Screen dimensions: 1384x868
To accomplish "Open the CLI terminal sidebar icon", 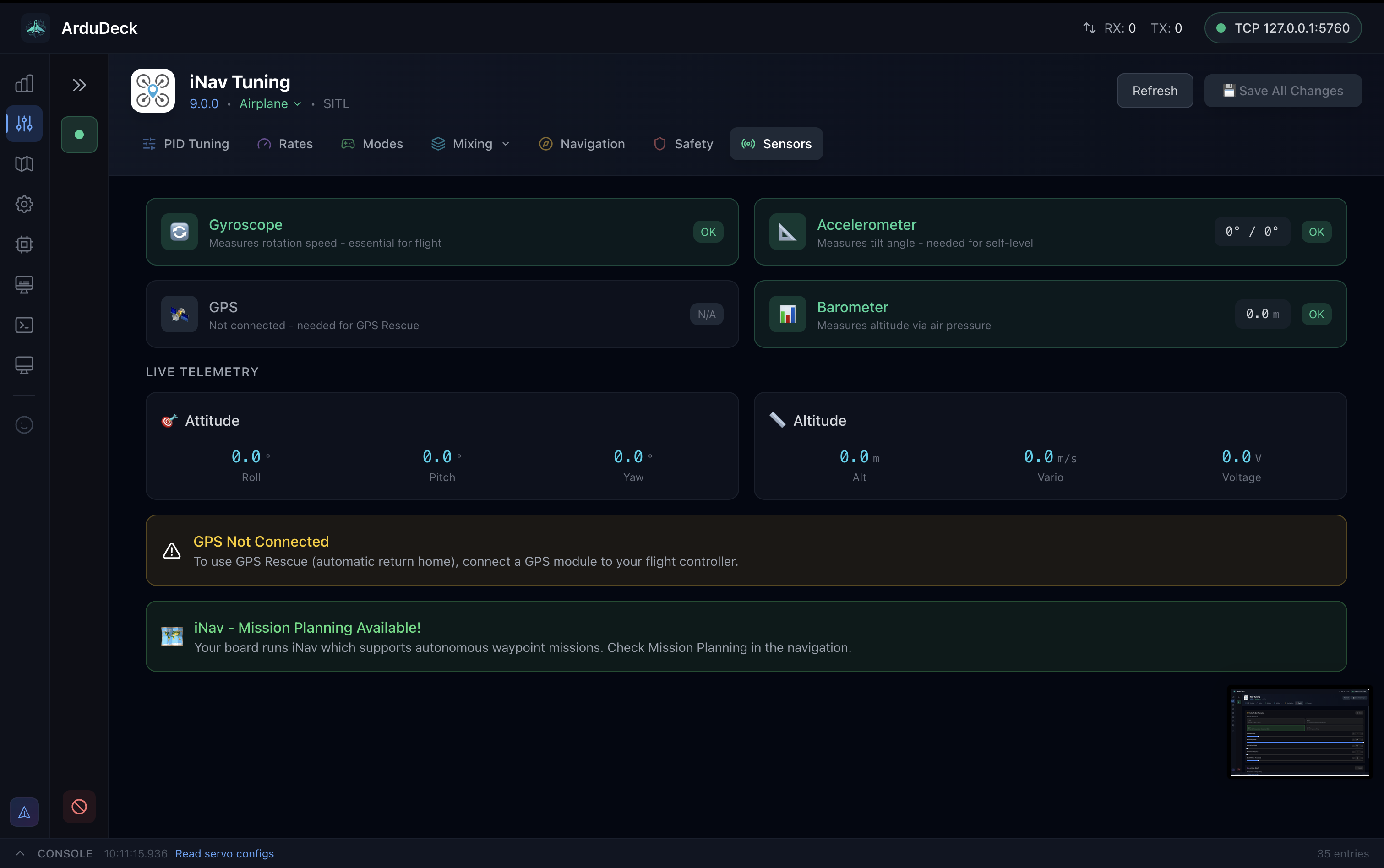I will (24, 325).
